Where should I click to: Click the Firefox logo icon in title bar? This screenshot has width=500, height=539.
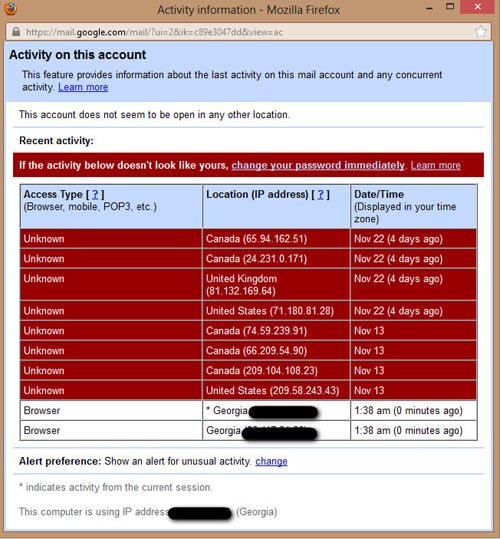click(x=10, y=8)
